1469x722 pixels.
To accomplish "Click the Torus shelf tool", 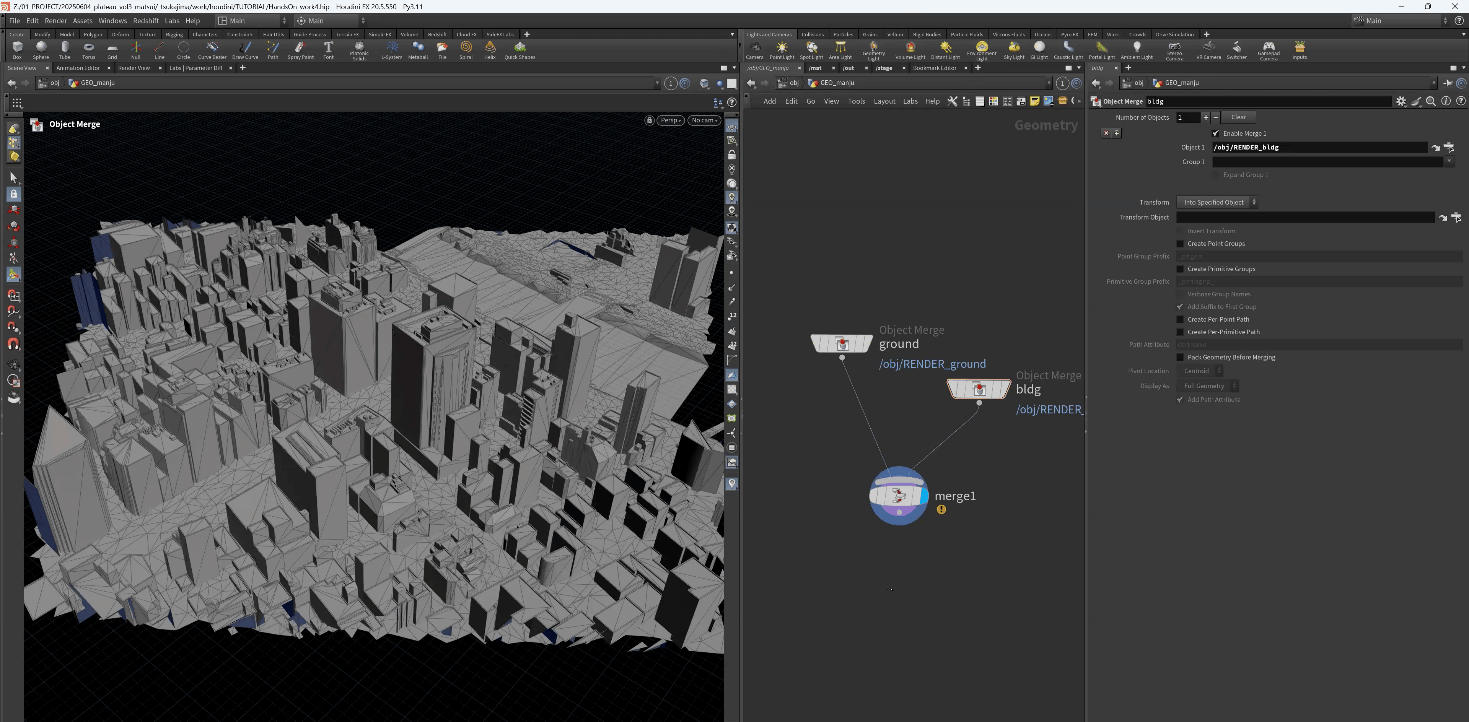I will coord(88,48).
